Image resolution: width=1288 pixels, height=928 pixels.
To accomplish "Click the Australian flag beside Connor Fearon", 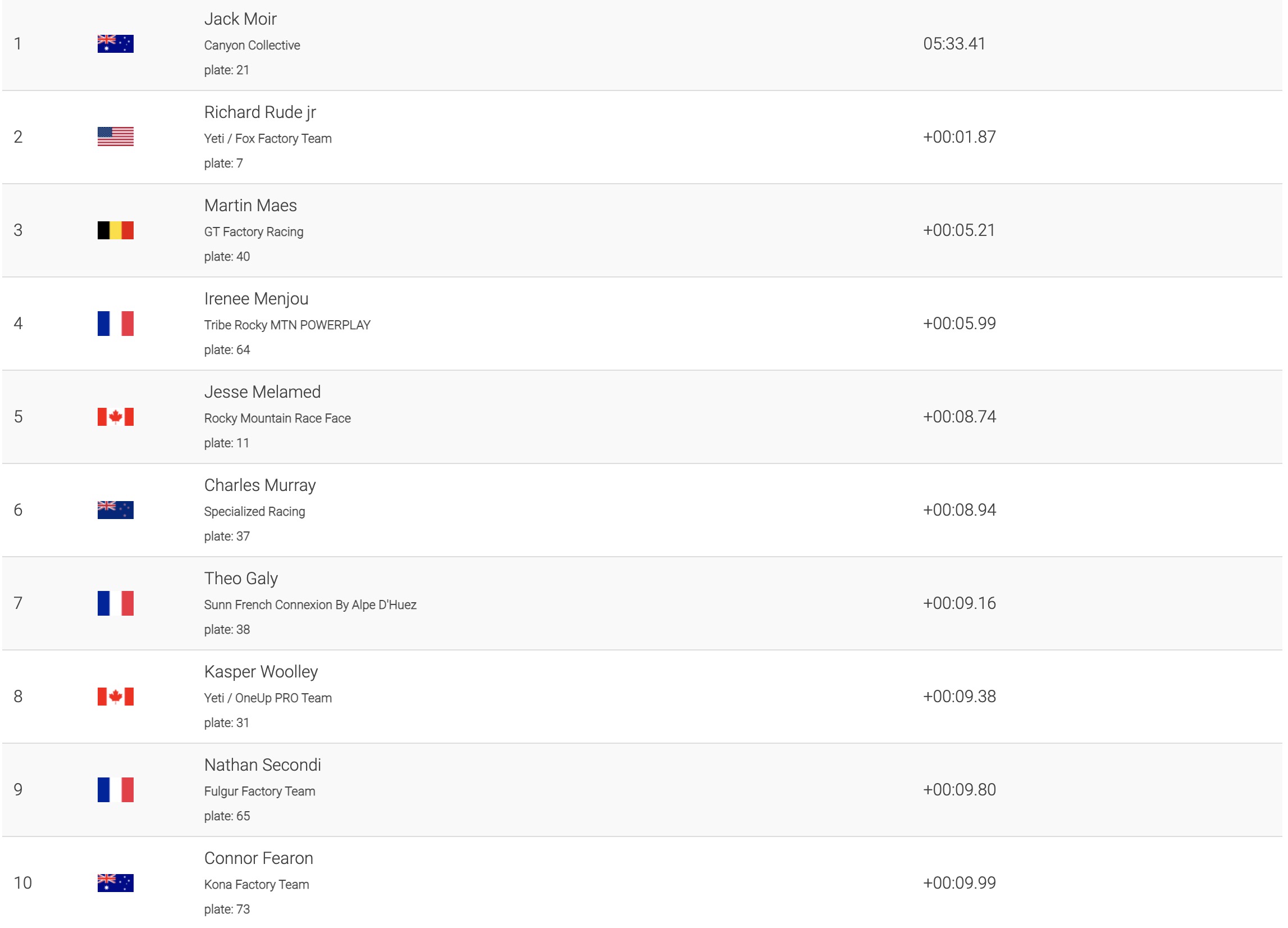I will pyautogui.click(x=115, y=882).
